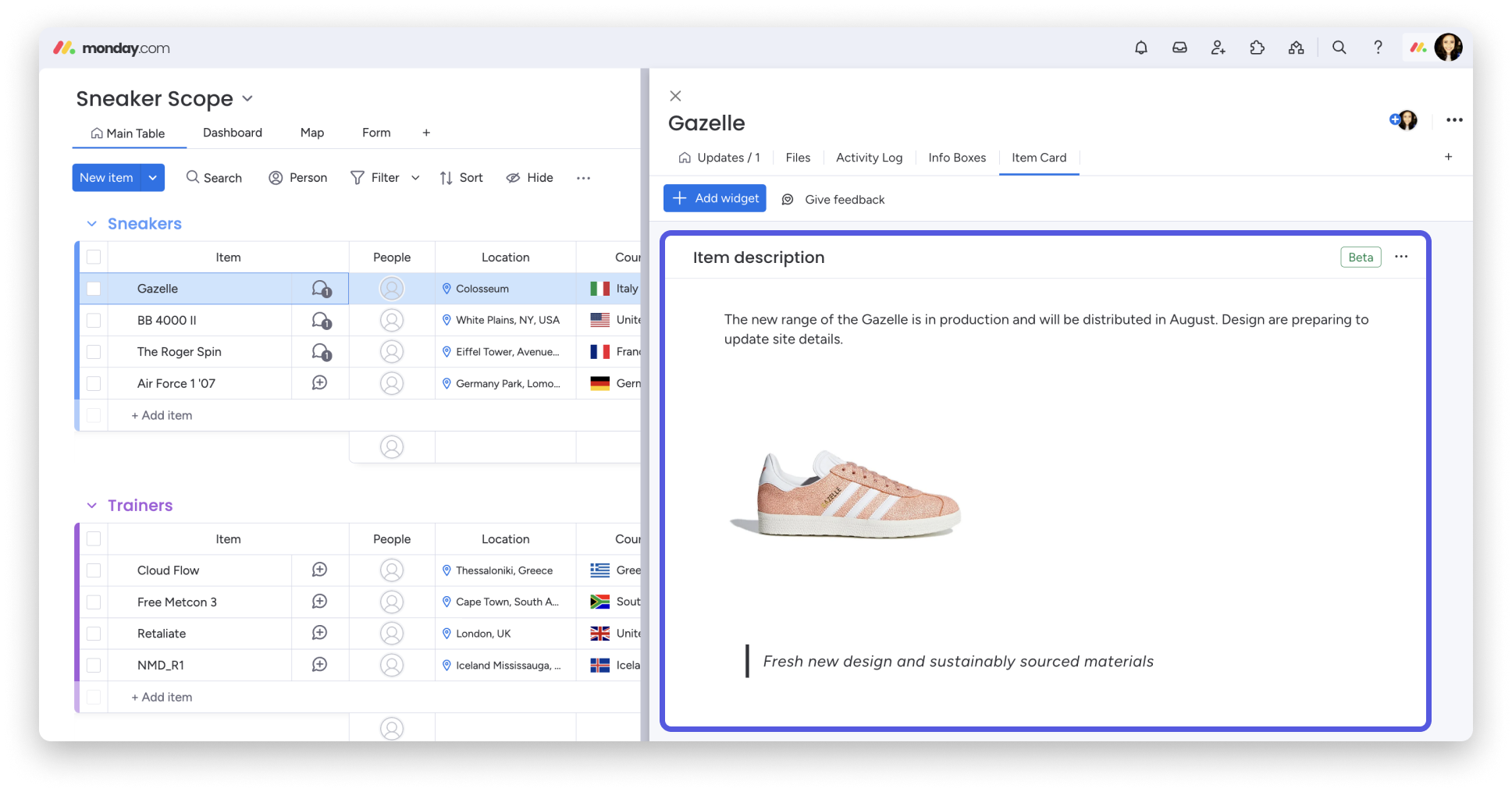This screenshot has width=1512, height=792.
Task: Open the Updates / 1 tab
Action: (719, 158)
